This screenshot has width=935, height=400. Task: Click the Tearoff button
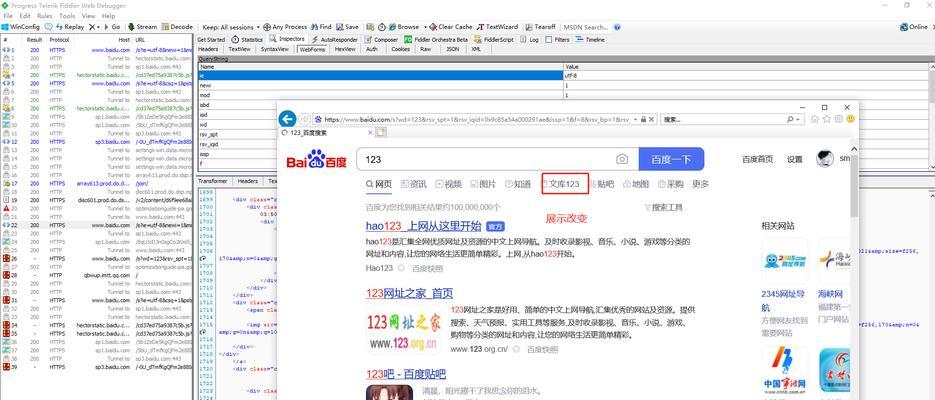point(540,27)
